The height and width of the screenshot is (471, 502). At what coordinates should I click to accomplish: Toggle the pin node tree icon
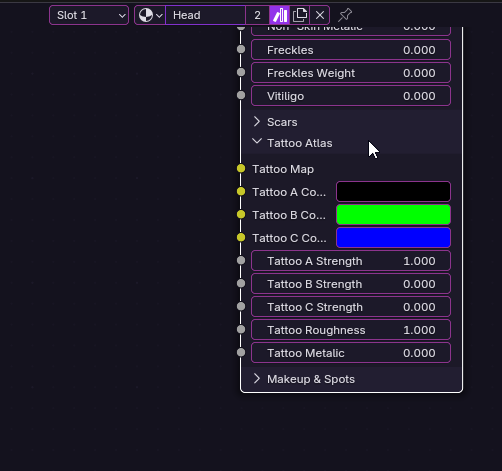tap(345, 15)
